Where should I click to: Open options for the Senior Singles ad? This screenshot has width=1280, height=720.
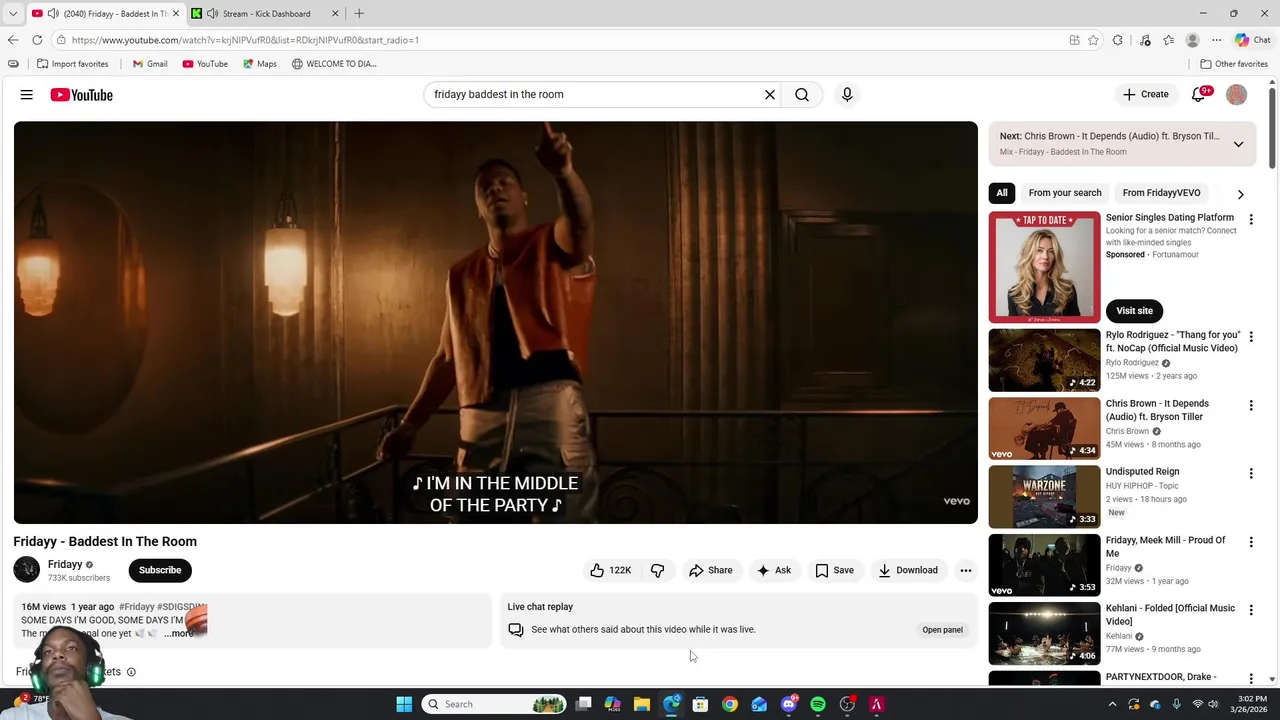[1251, 219]
